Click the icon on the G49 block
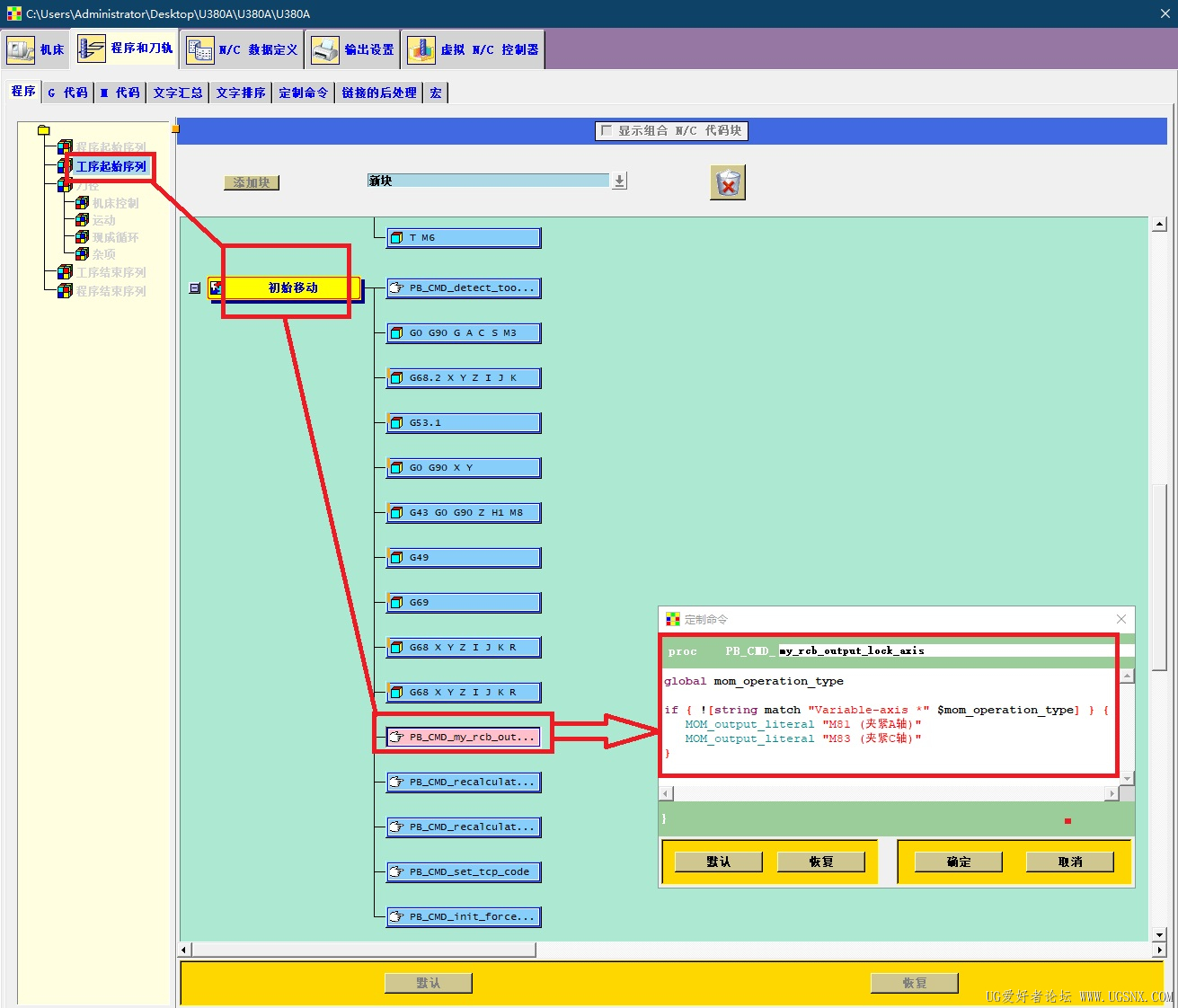 [396, 558]
